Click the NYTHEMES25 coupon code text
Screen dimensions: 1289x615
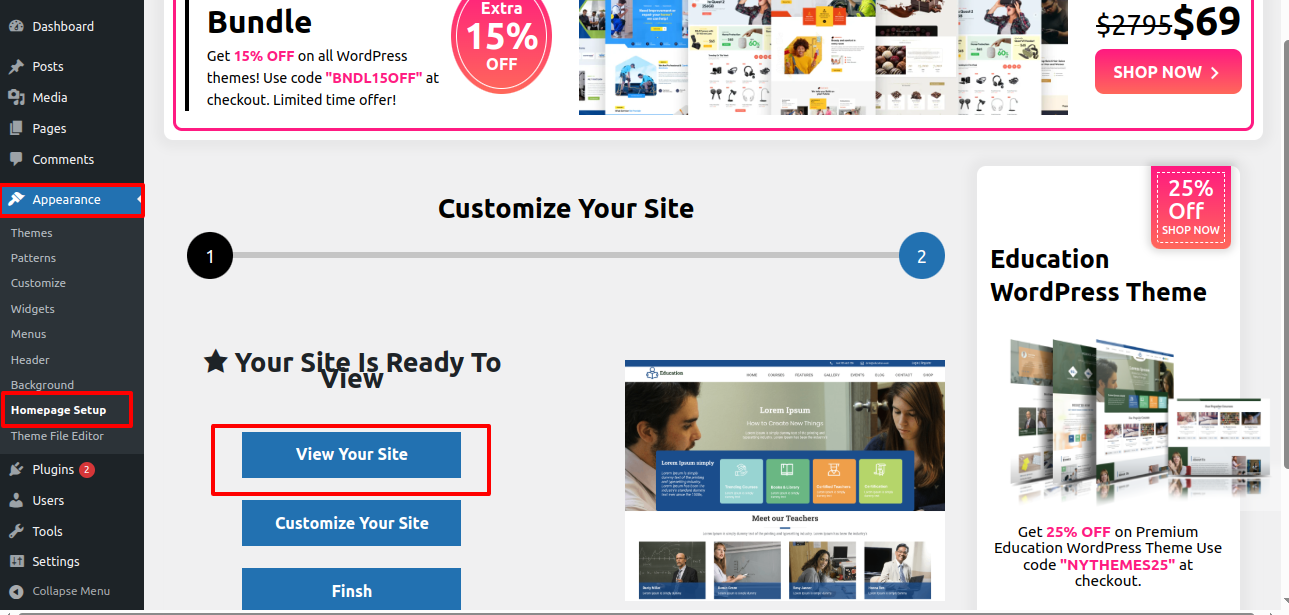pos(1117,565)
